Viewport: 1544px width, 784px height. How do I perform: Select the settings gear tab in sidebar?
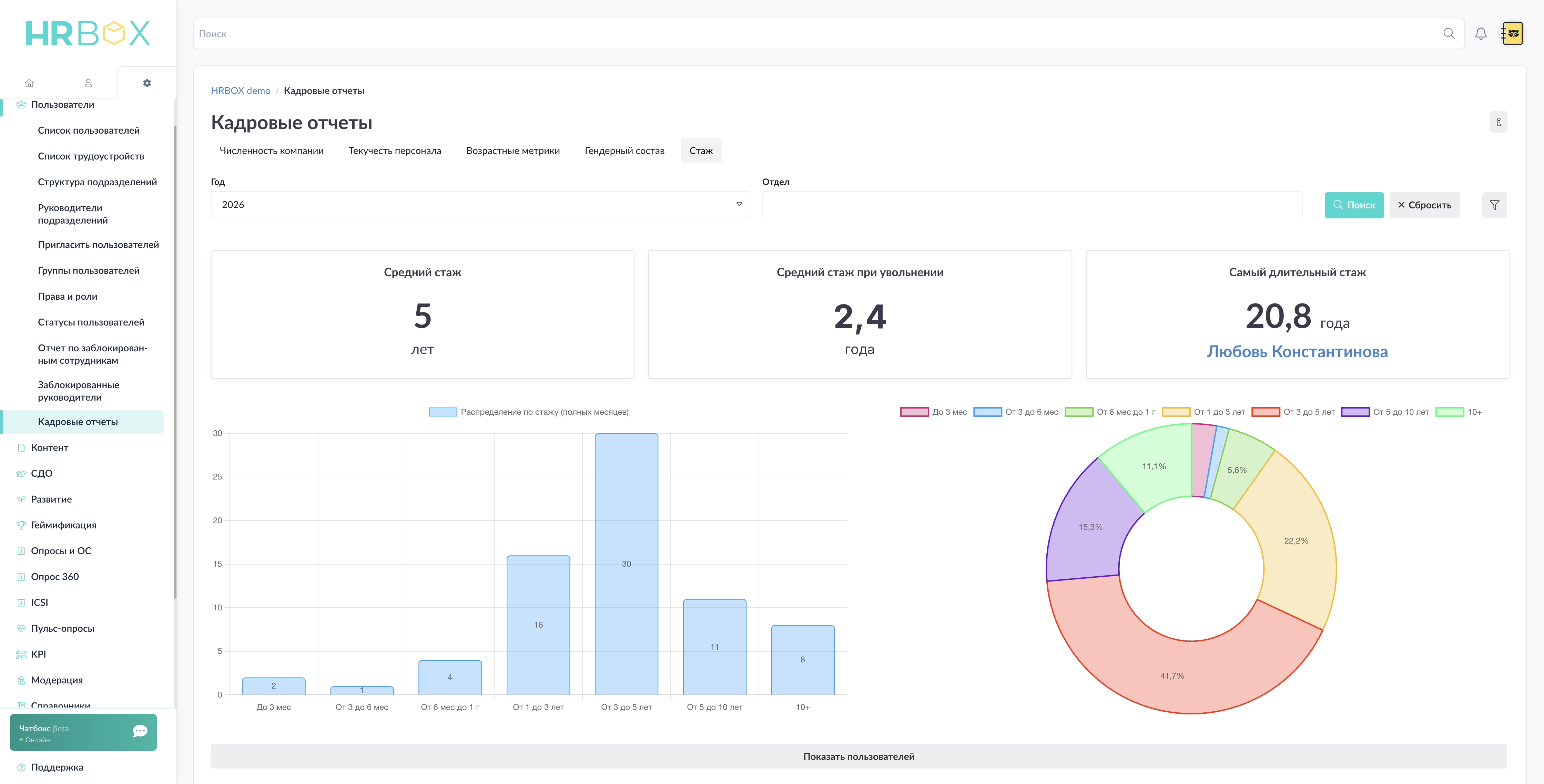[147, 83]
